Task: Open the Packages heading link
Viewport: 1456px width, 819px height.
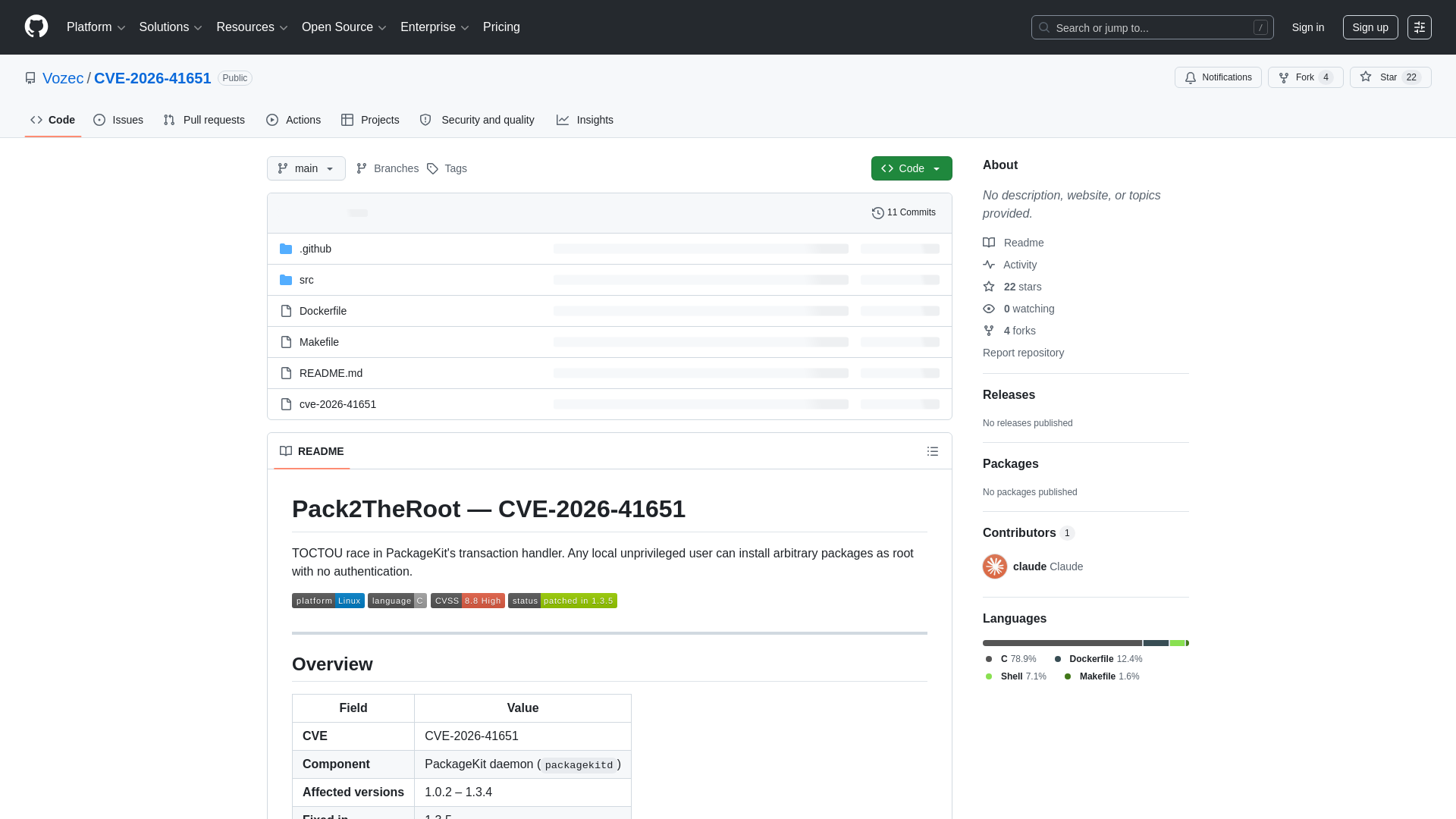Action: (x=1010, y=464)
